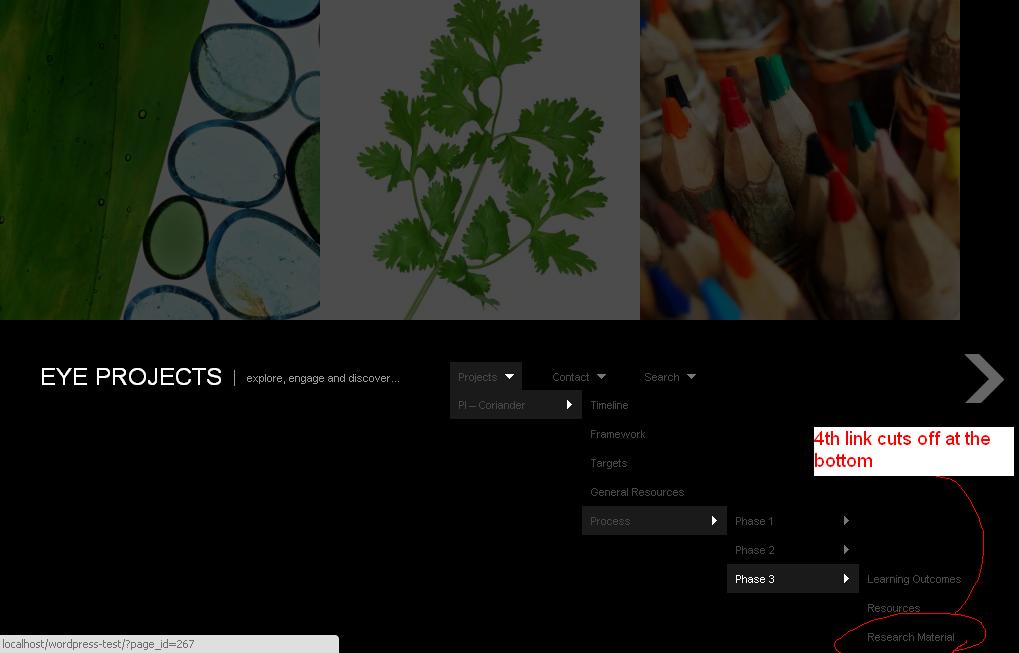Open the Timeline link
This screenshot has width=1019, height=653.
(x=609, y=405)
